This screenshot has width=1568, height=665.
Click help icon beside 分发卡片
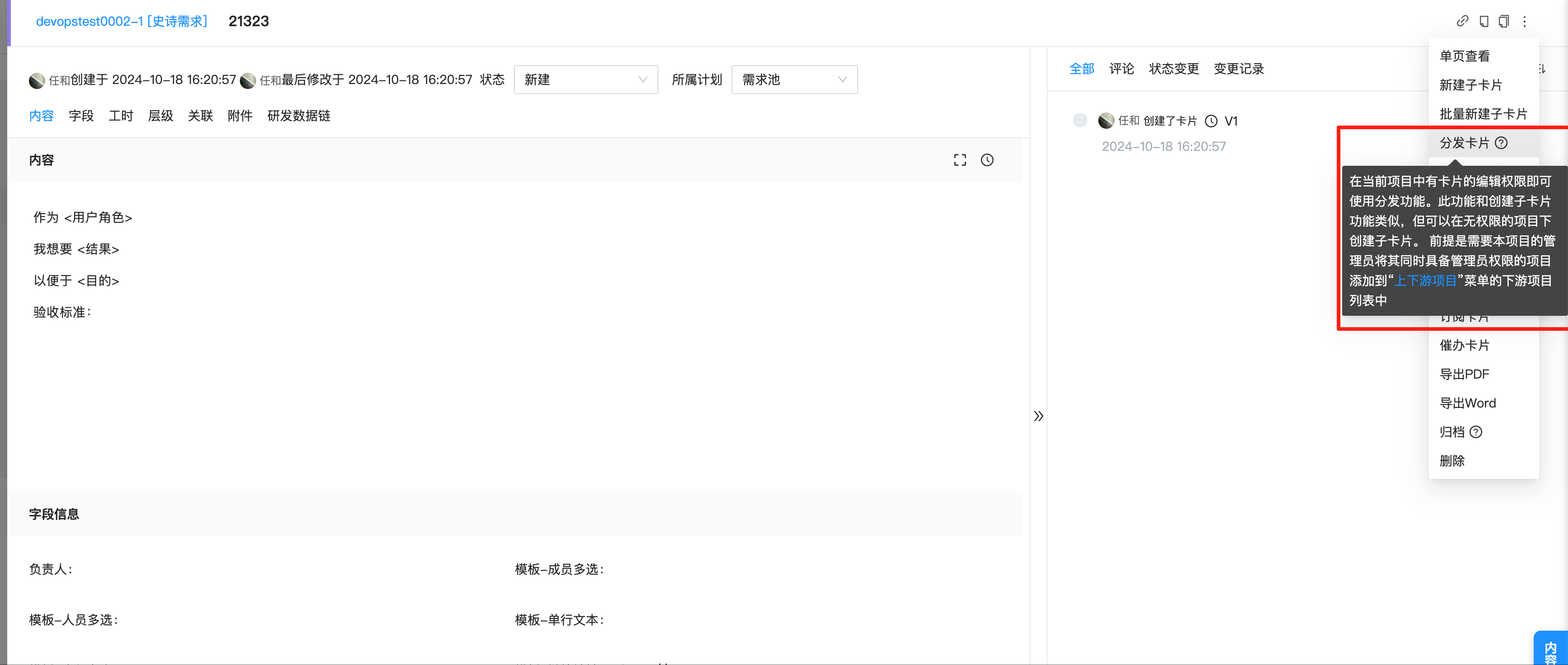click(1502, 142)
